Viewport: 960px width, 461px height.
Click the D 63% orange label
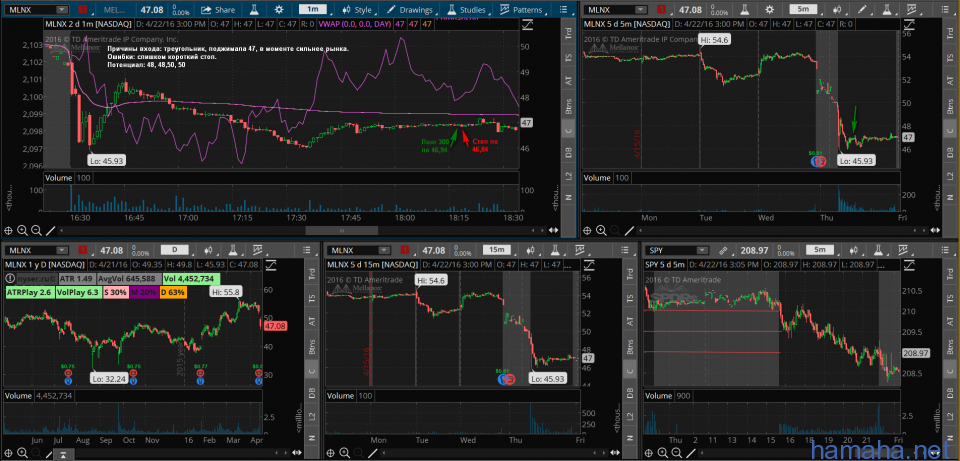coord(173,293)
